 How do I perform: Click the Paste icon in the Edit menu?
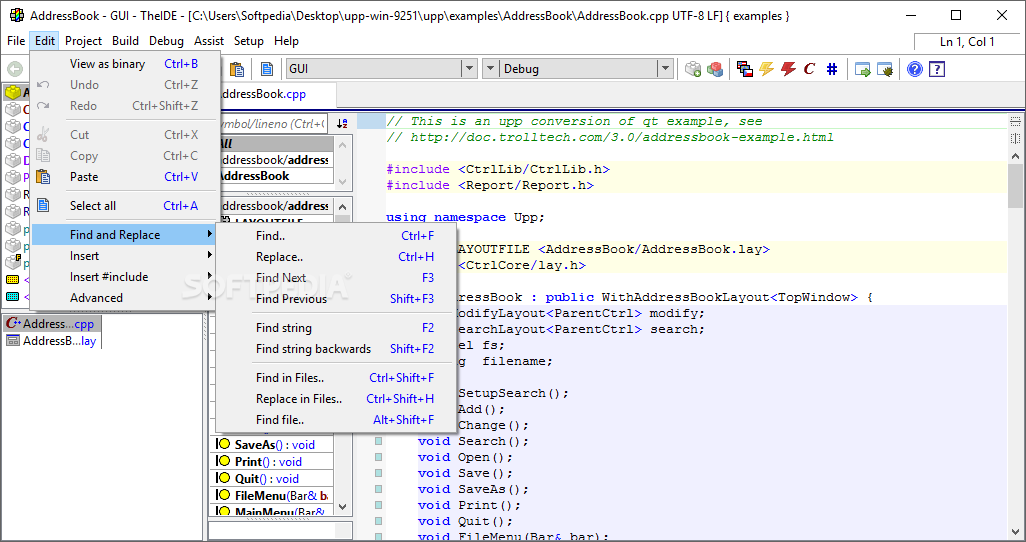pyautogui.click(x=43, y=177)
